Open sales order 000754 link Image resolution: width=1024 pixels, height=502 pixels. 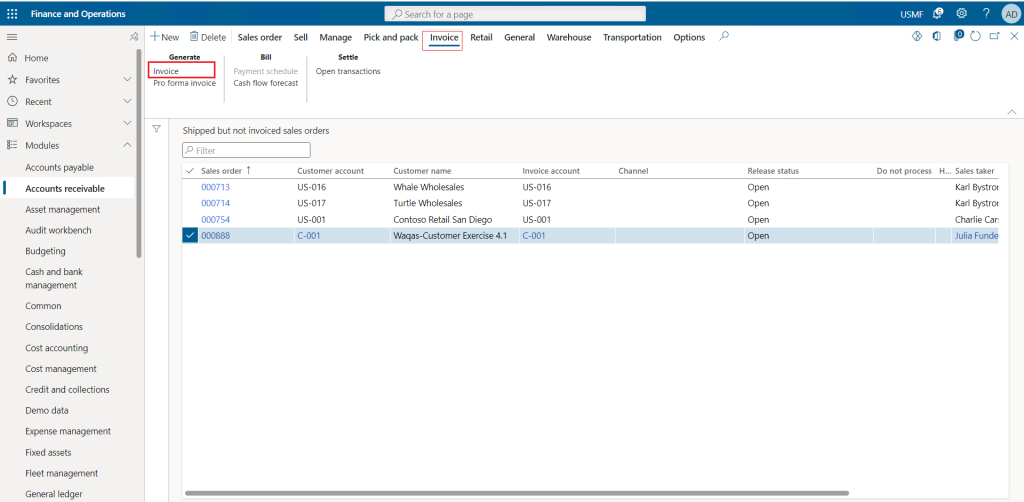pos(216,219)
